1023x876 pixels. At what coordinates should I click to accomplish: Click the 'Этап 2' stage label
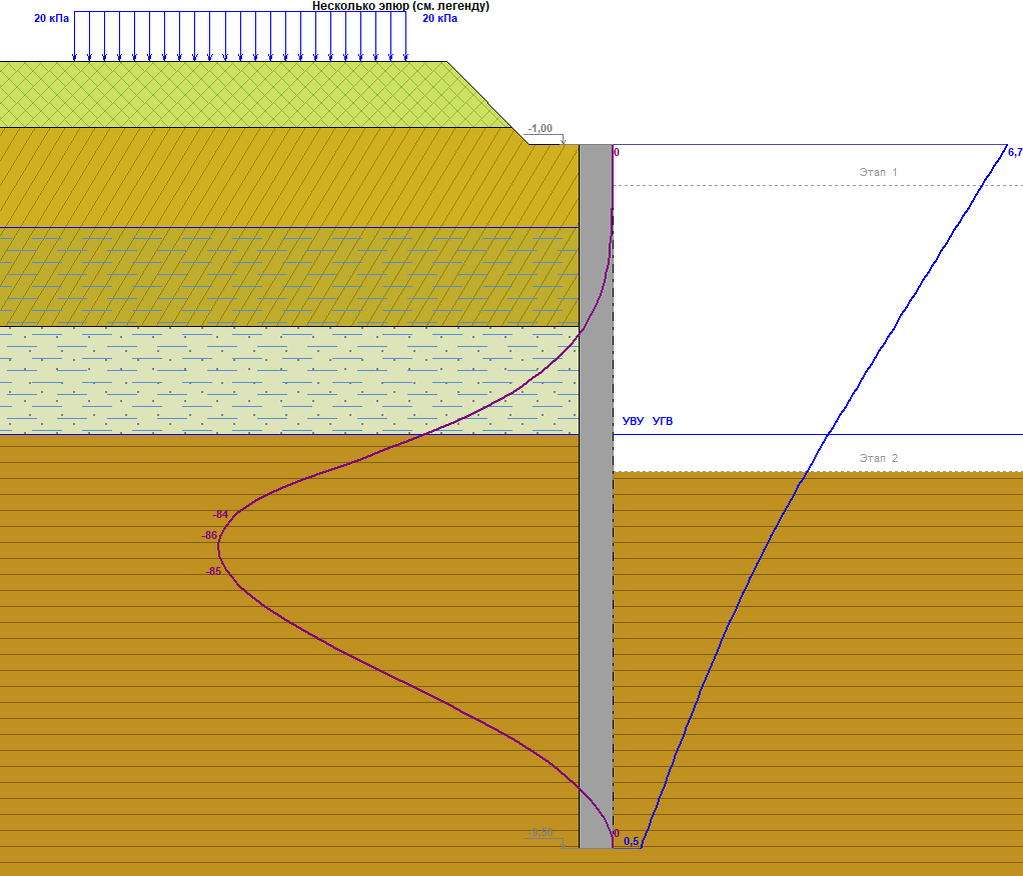point(878,459)
